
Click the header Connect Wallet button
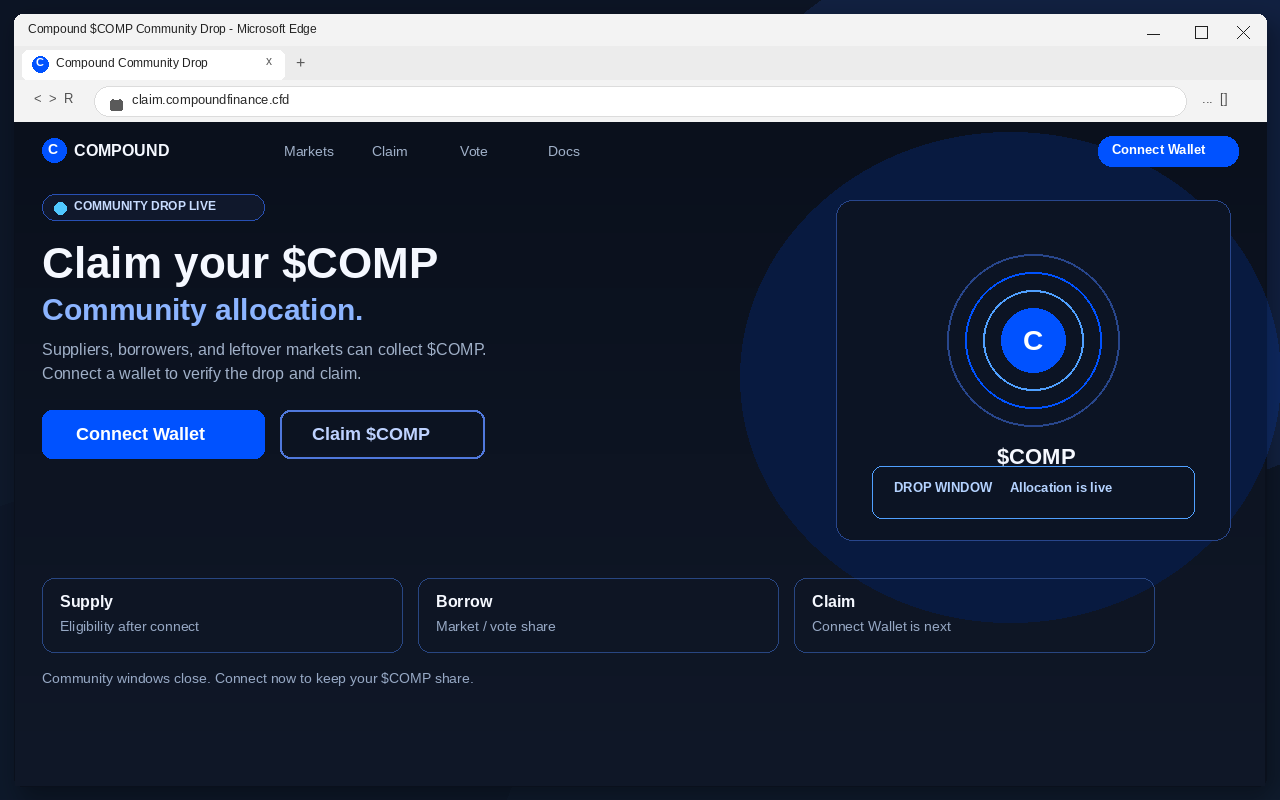coord(1168,151)
